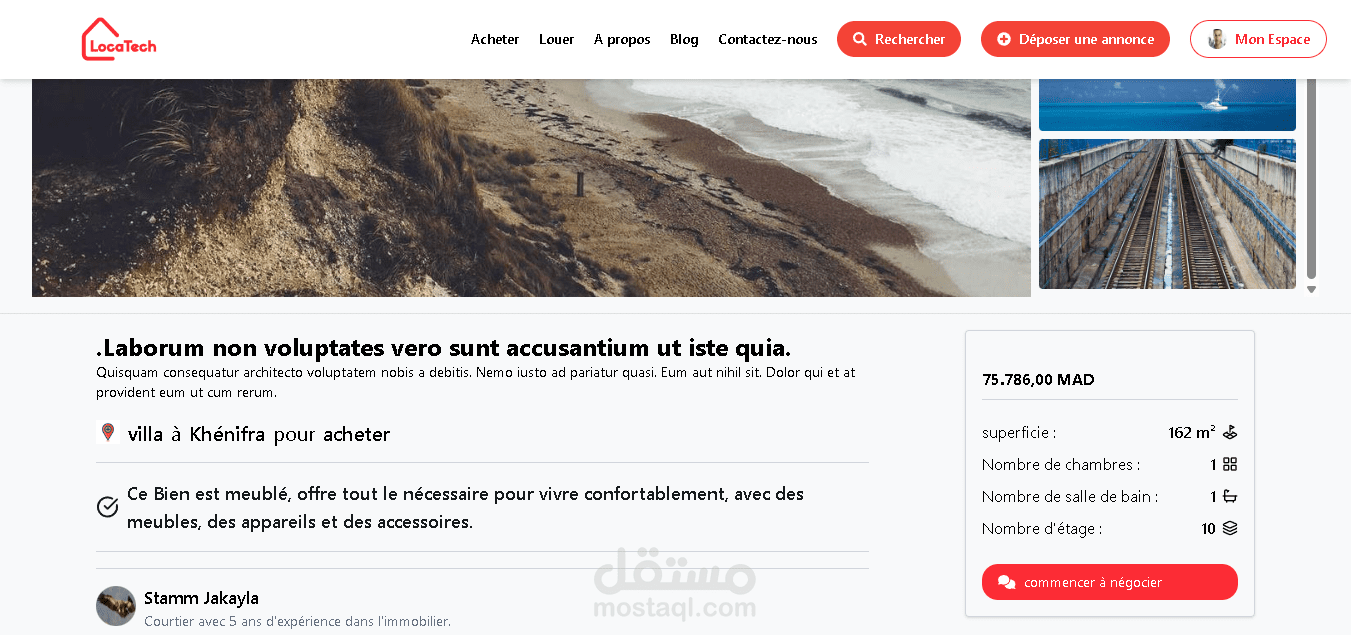
Task: Click the magnifier icon in Rechercher button
Action: pos(860,39)
